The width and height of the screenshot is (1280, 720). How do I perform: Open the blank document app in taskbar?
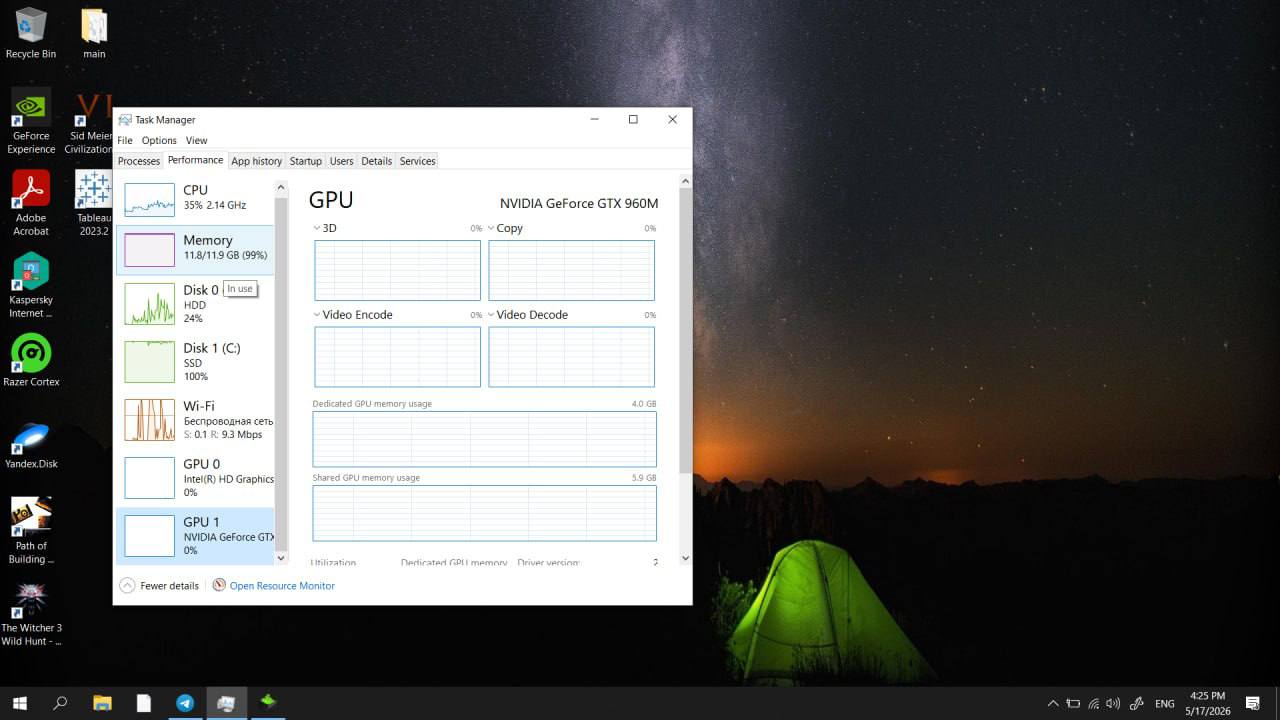pyautogui.click(x=144, y=703)
